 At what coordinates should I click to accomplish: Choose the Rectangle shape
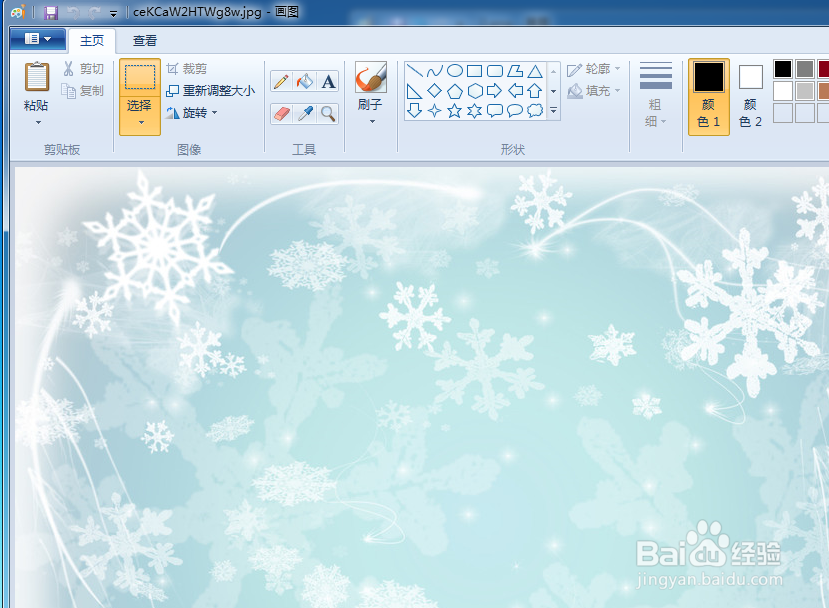pyautogui.click(x=475, y=71)
